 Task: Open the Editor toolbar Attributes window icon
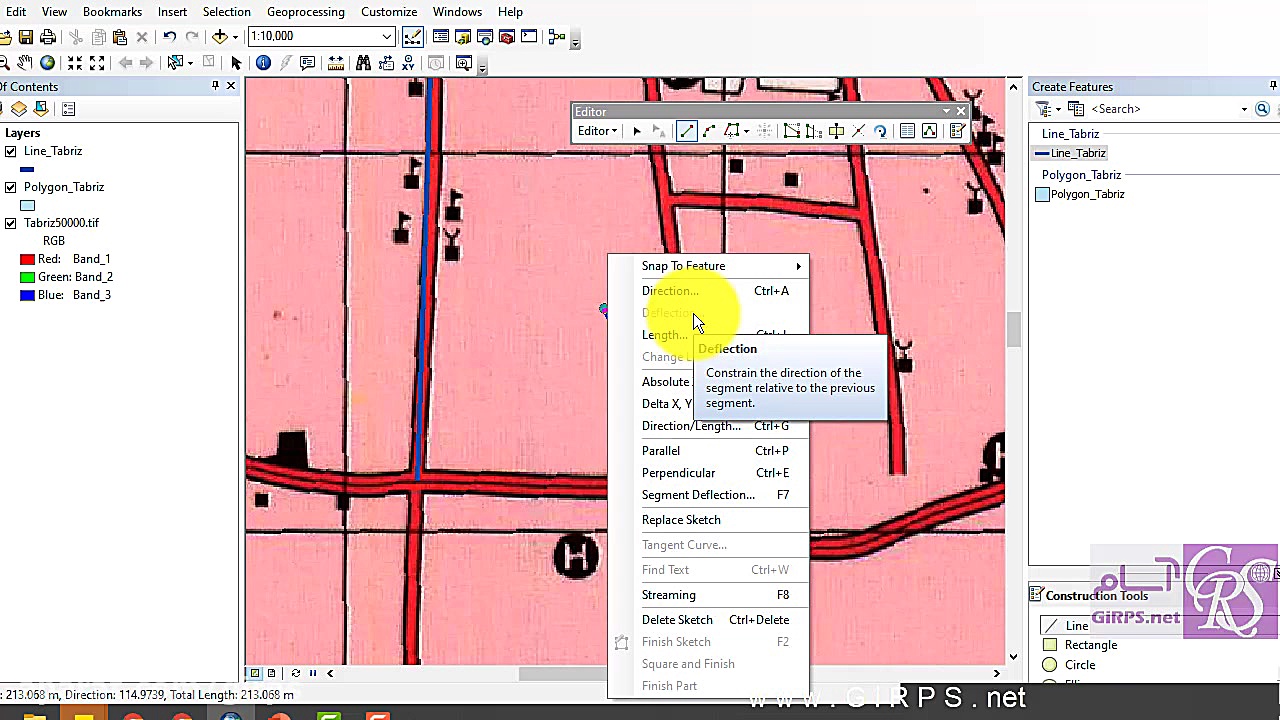[x=907, y=131]
